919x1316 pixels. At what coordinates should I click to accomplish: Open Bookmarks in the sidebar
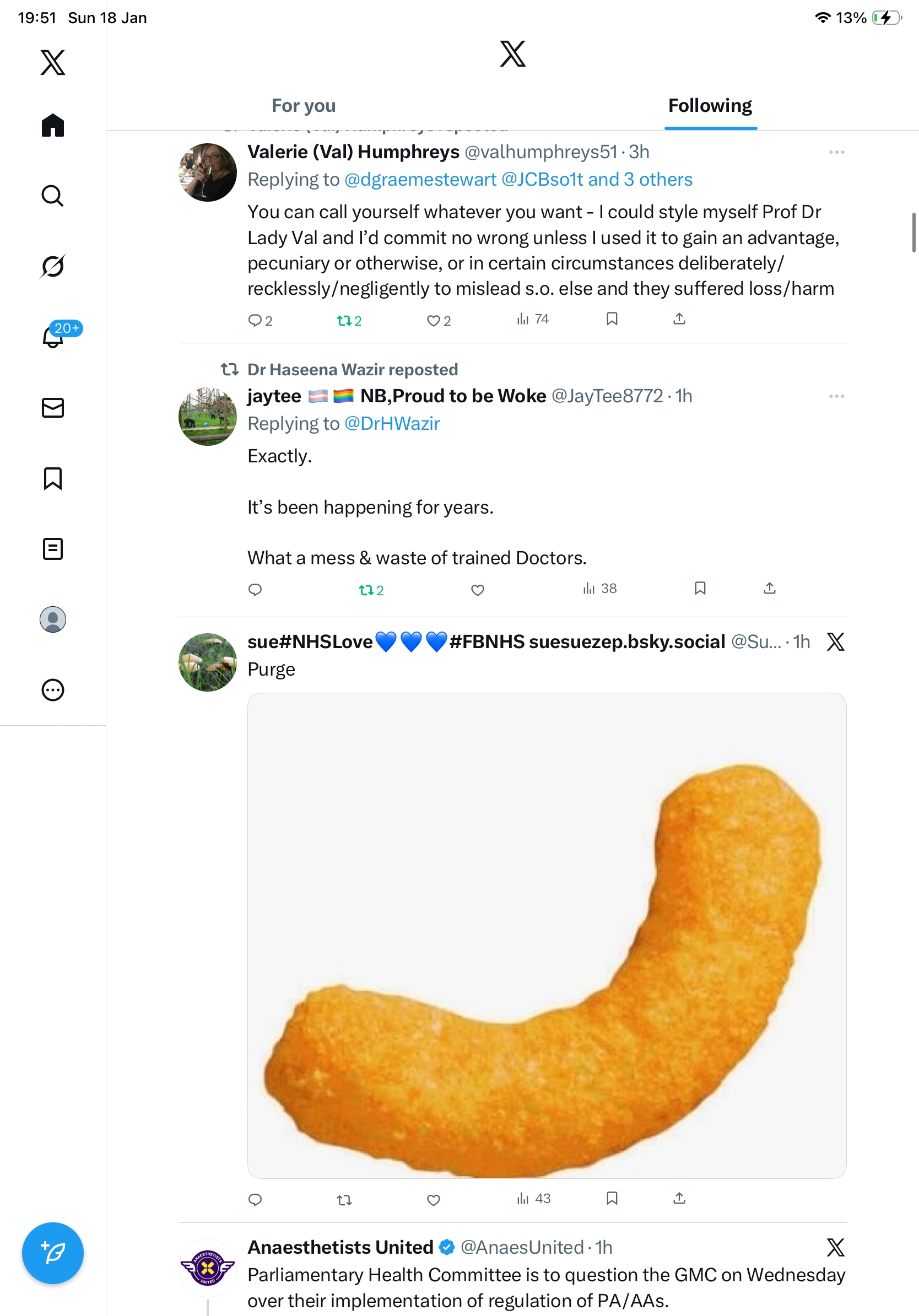[x=53, y=478]
